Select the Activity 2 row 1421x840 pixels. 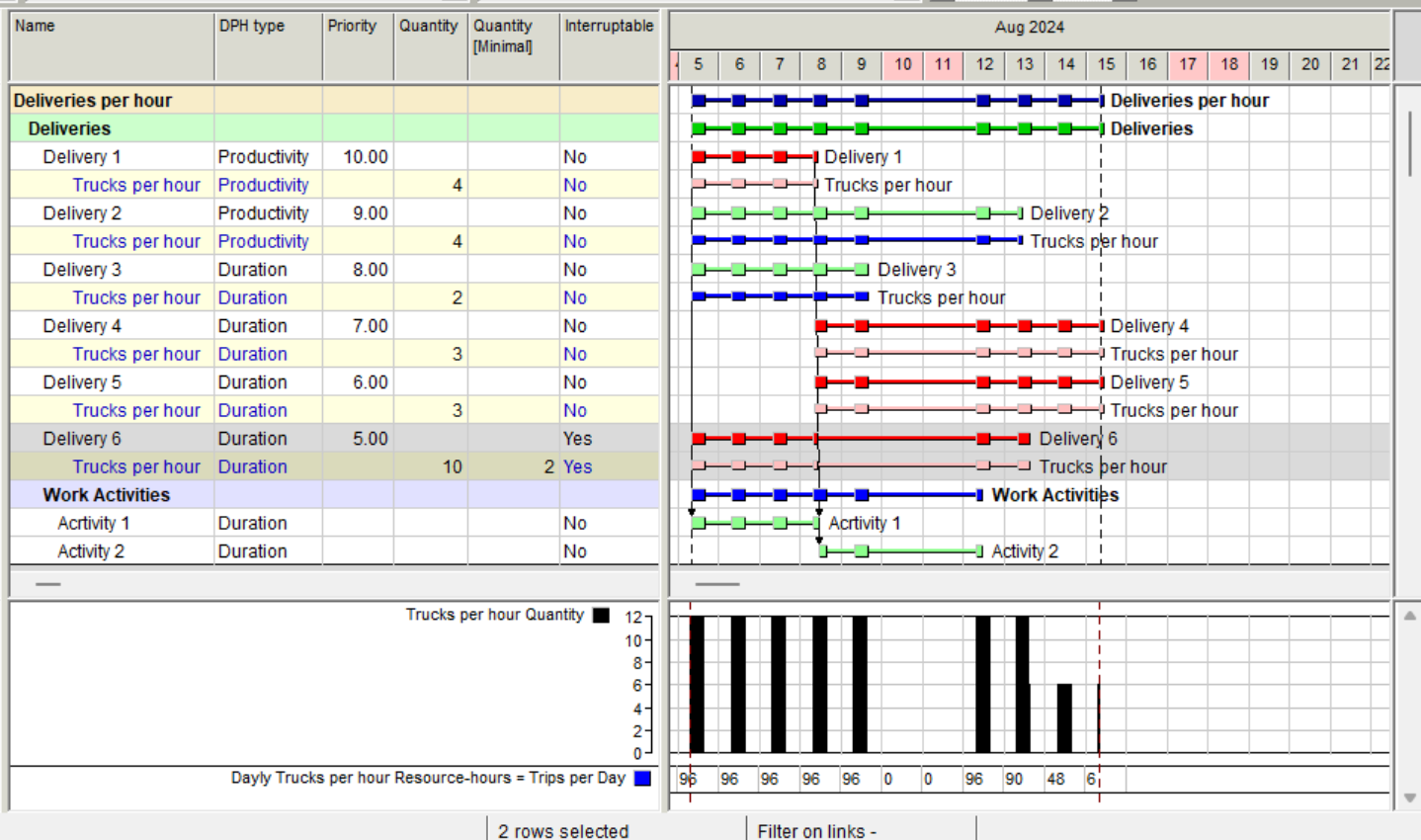pos(334,551)
